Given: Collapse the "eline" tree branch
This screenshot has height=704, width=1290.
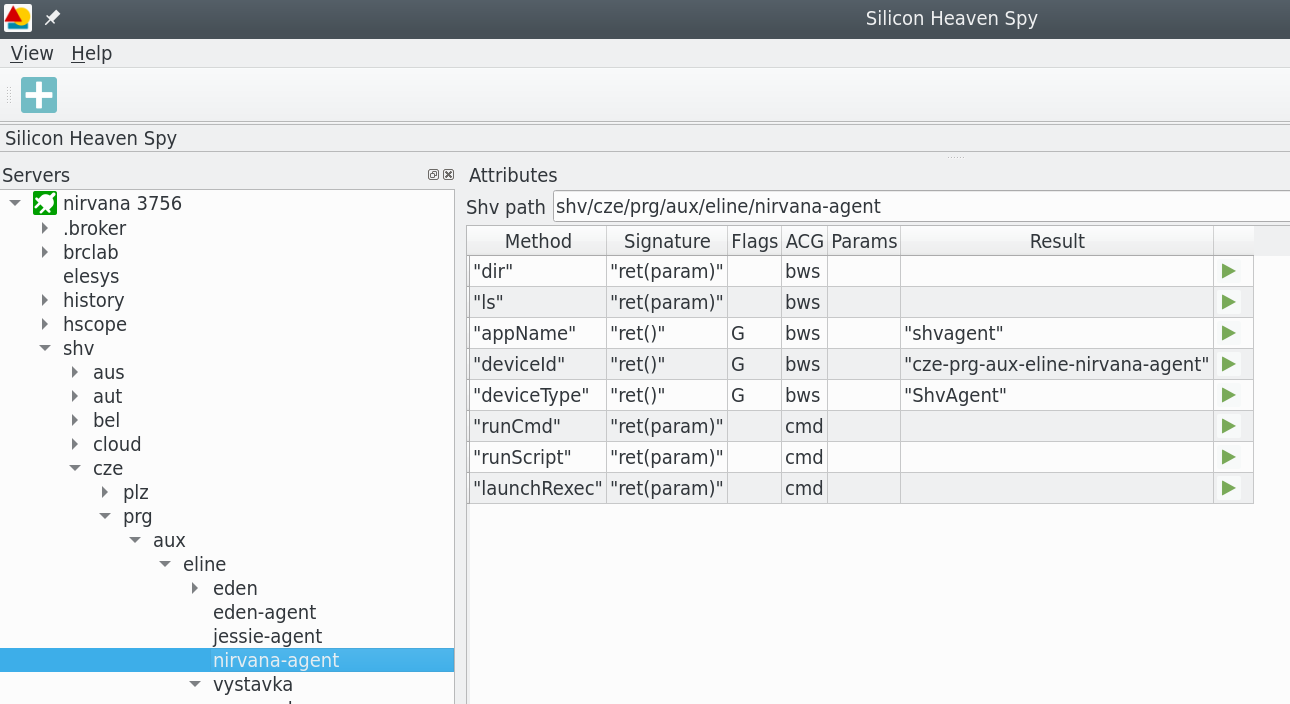Looking at the screenshot, I should point(164,564).
